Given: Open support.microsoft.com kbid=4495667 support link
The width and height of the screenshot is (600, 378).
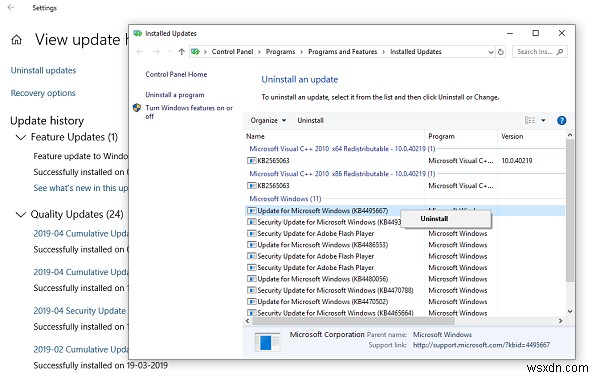Looking at the screenshot, I should (x=481, y=345).
